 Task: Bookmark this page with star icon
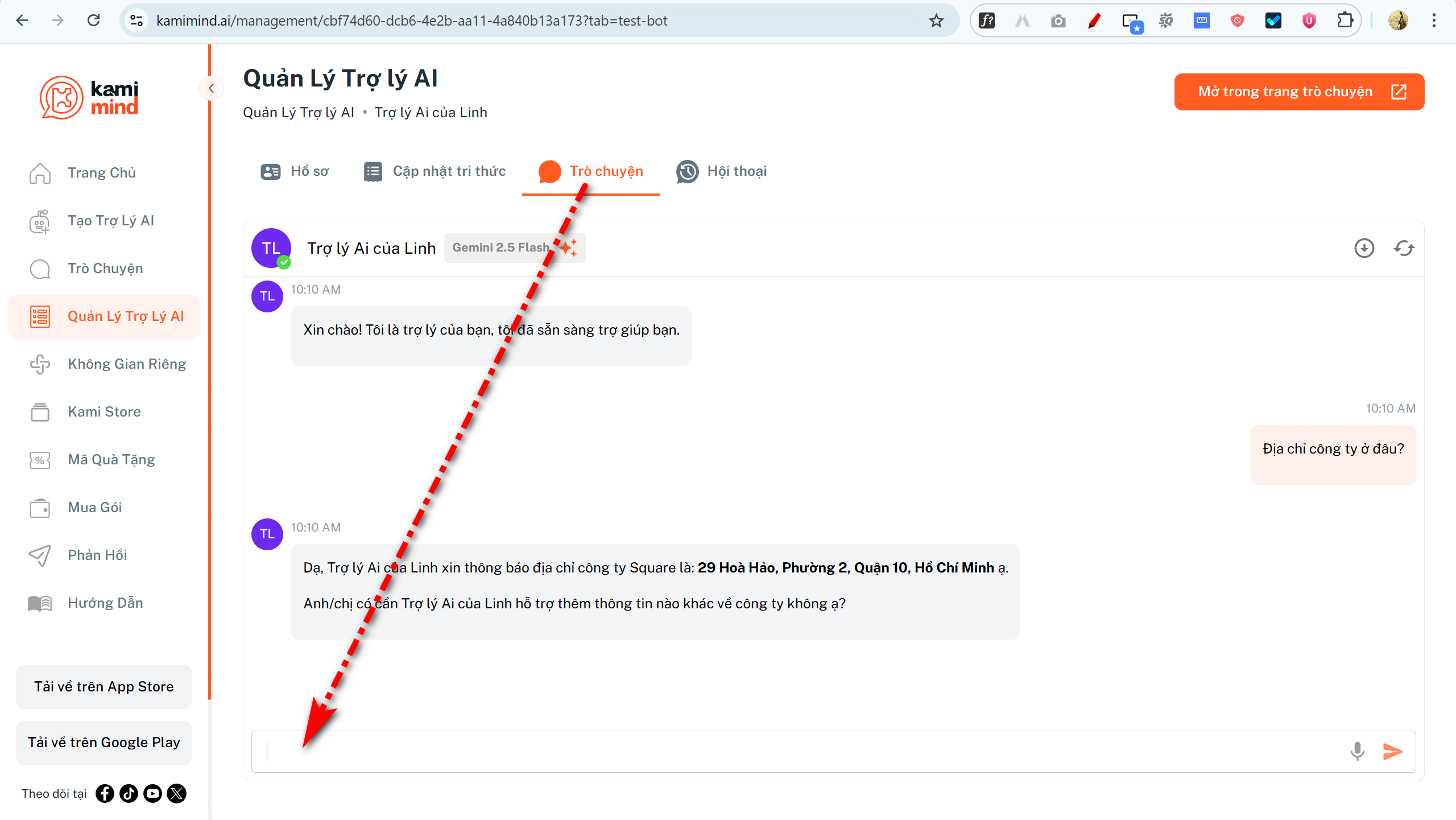pyautogui.click(x=936, y=21)
